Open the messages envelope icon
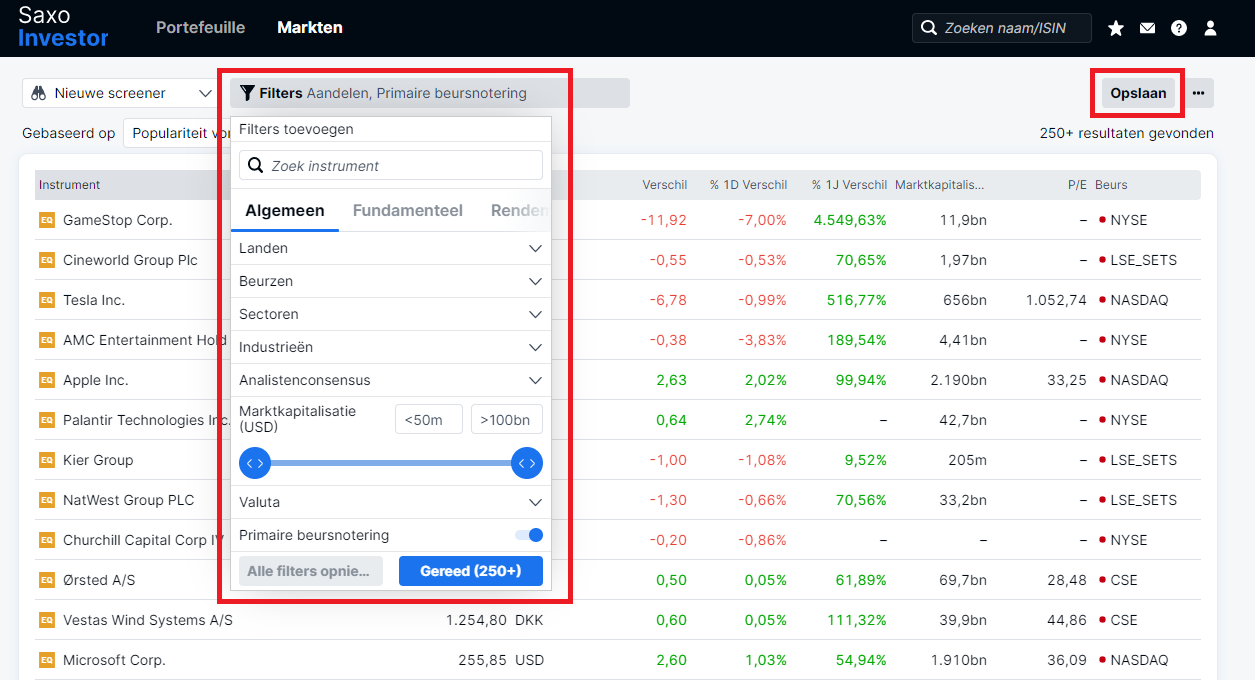The width and height of the screenshot is (1255, 680). click(x=1147, y=28)
